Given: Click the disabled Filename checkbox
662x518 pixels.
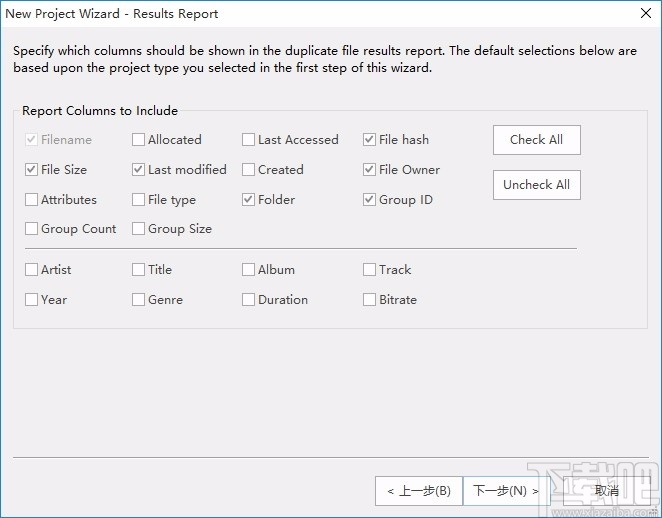Looking at the screenshot, I should [31, 140].
